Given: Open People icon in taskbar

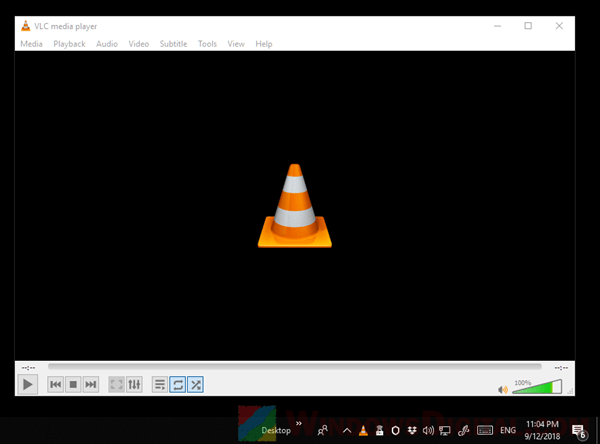Looking at the screenshot, I should (x=323, y=431).
